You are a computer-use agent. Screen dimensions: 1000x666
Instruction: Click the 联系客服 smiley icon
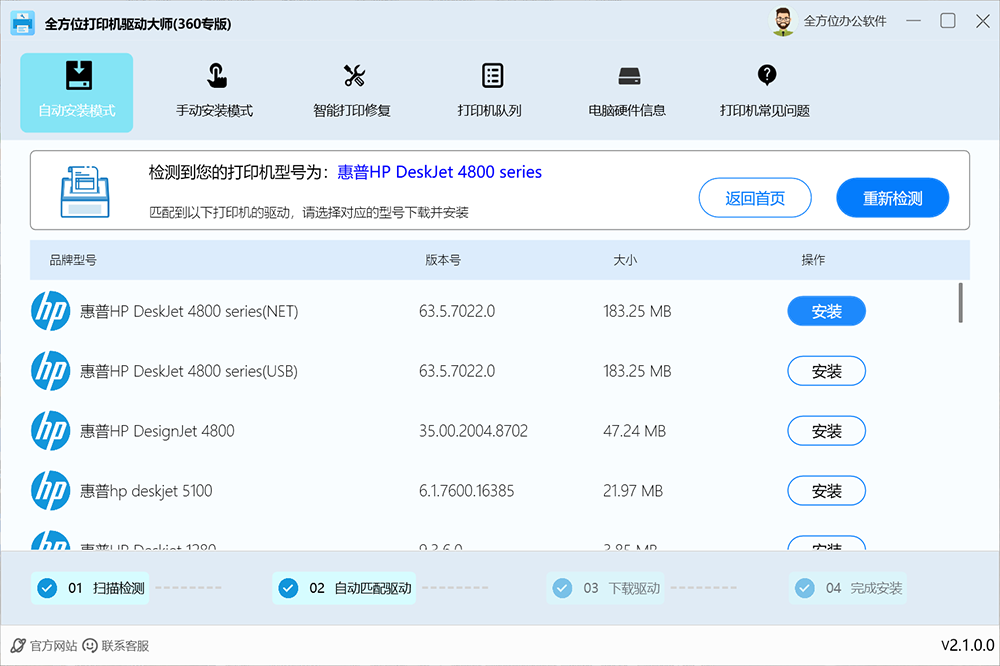(x=90, y=646)
